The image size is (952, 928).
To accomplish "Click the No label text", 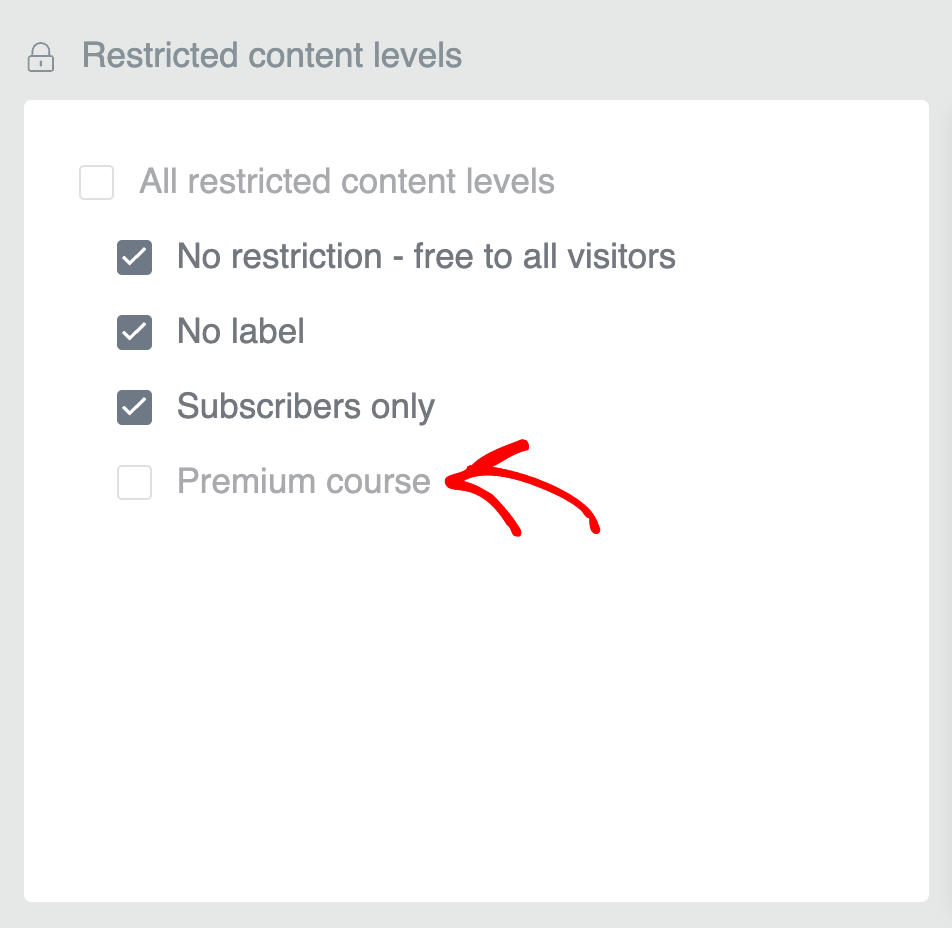I will [240, 331].
